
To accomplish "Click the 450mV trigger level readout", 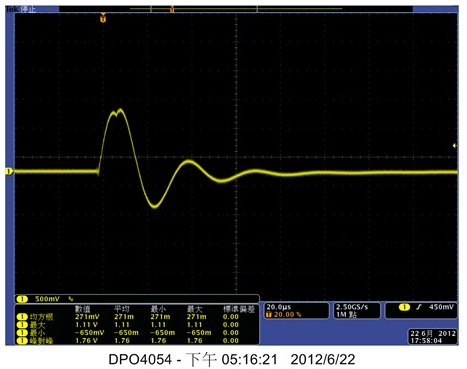I will point(441,307).
